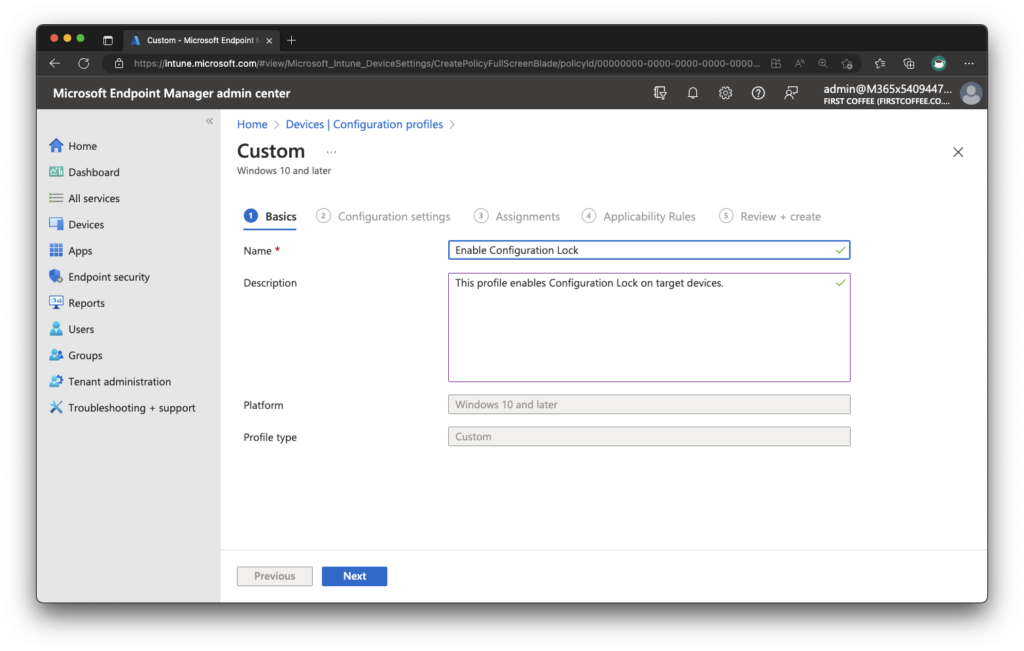Click the Home icon in sidebar

[56, 146]
